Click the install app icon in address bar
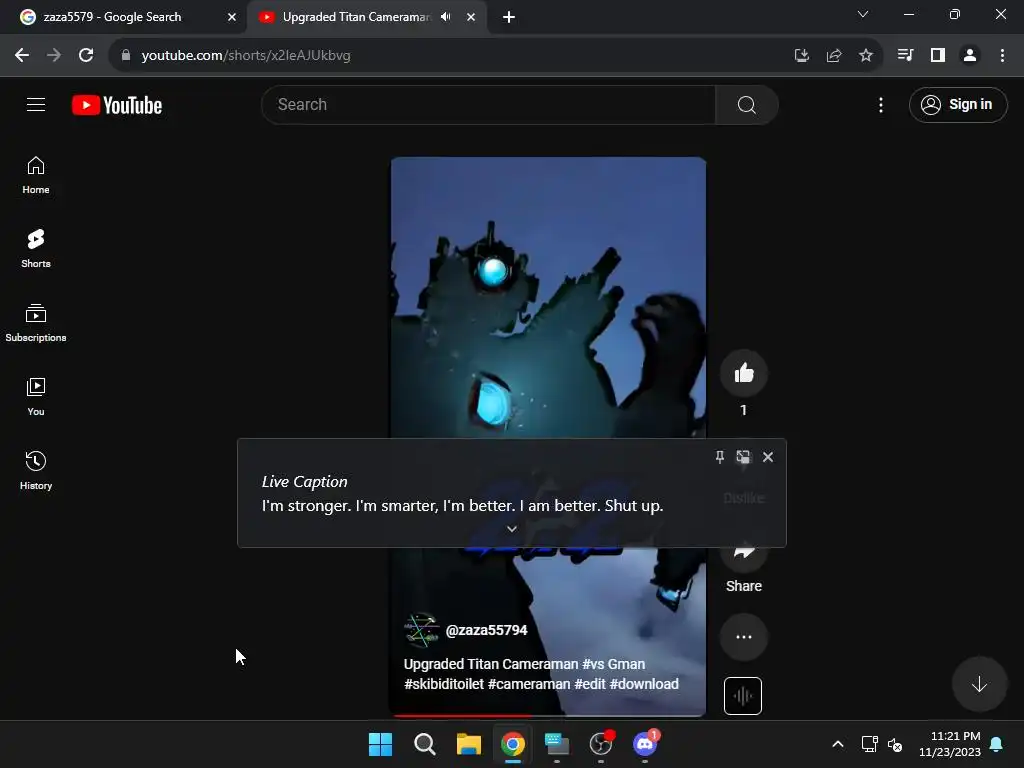1024x768 pixels. 801,56
